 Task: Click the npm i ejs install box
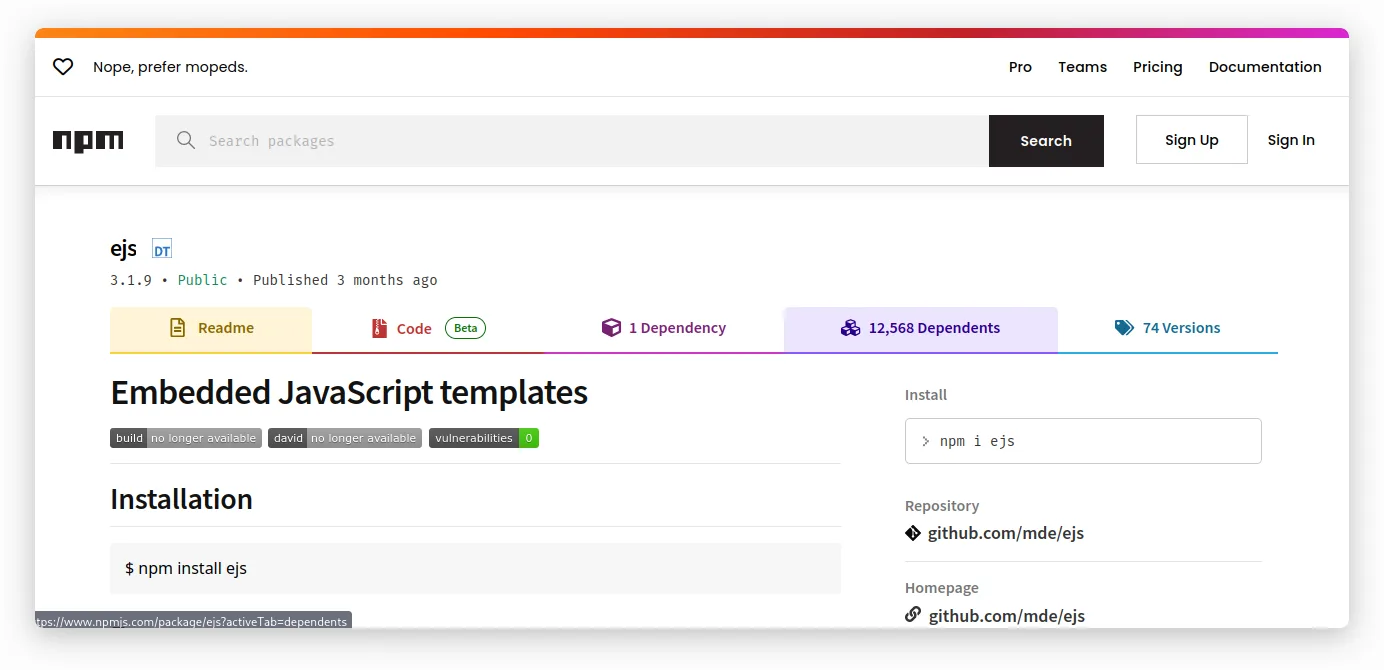[x=1083, y=441]
